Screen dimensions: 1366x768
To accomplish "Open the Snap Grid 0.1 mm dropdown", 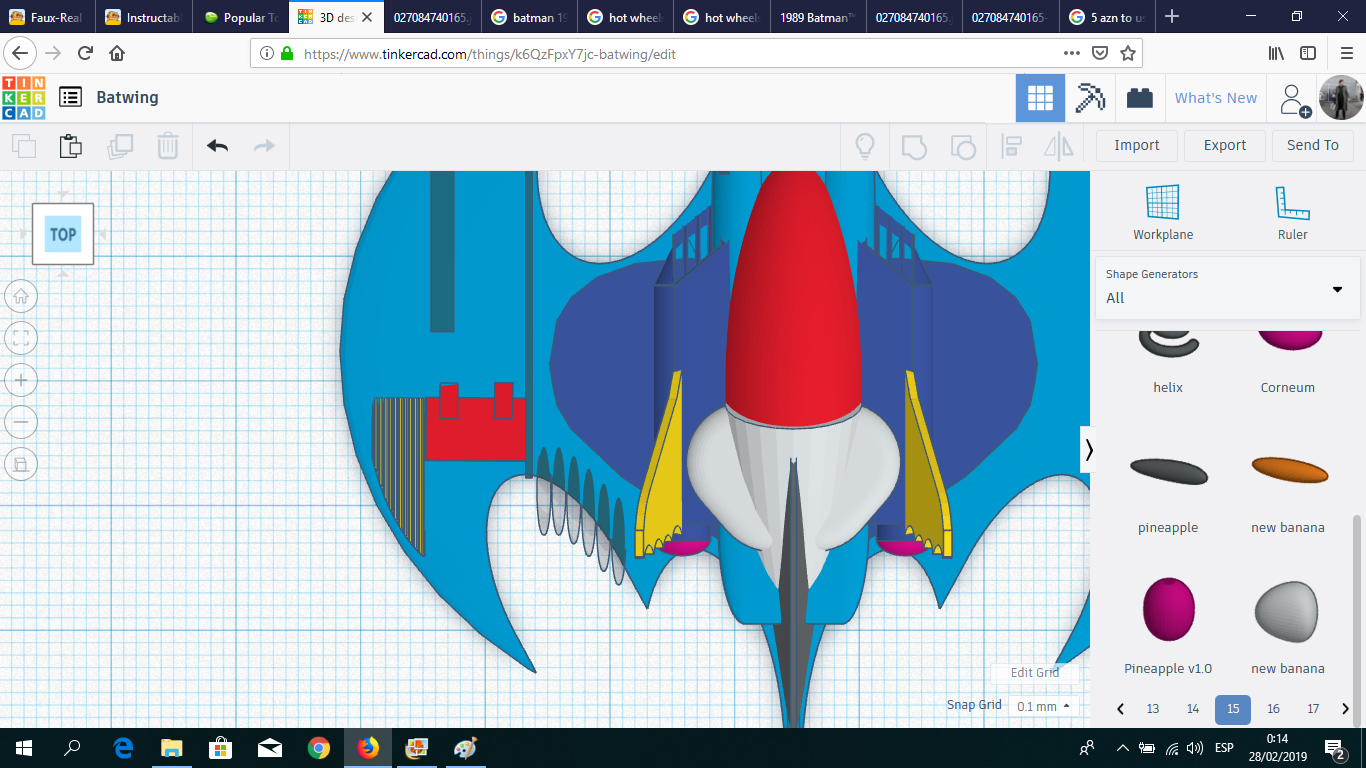I will tap(1043, 706).
